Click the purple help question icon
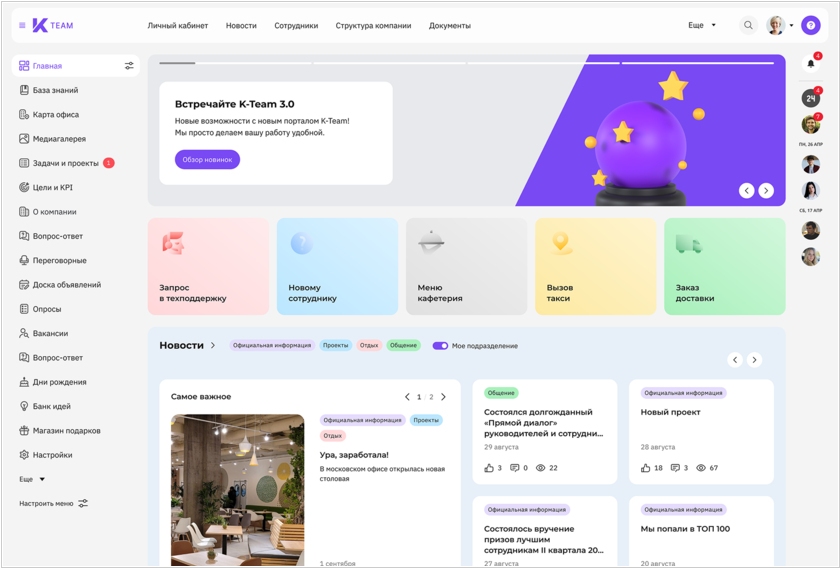 811,25
